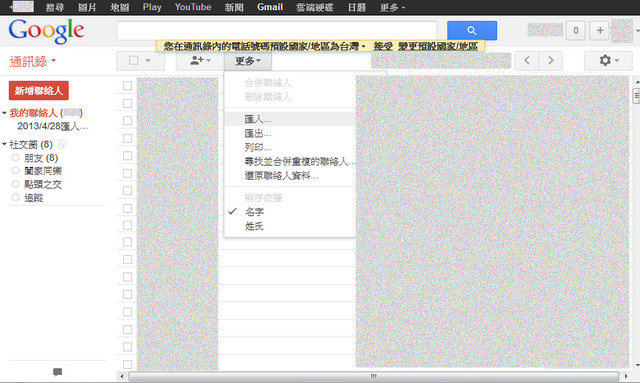
Task: Tick the second contact row checkbox
Action: (127, 103)
